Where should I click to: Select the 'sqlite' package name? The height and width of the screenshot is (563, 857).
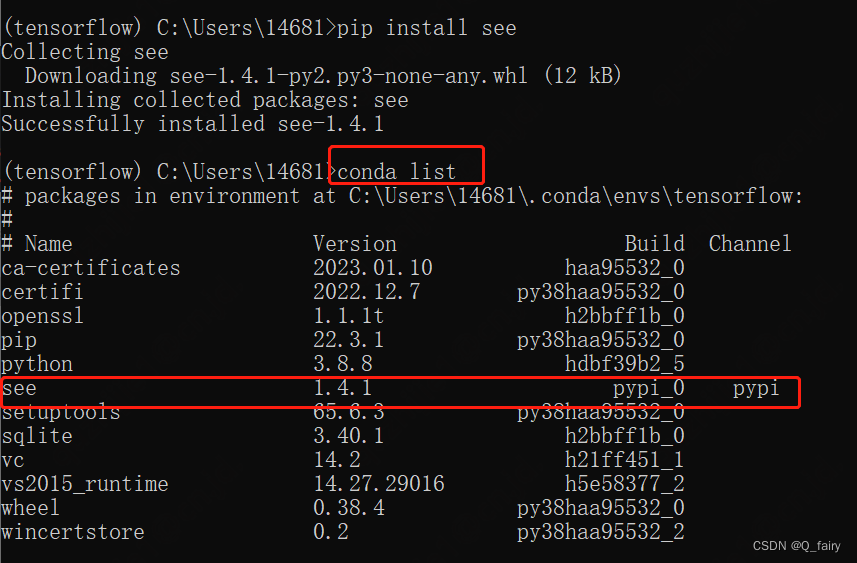pyautogui.click(x=37, y=437)
